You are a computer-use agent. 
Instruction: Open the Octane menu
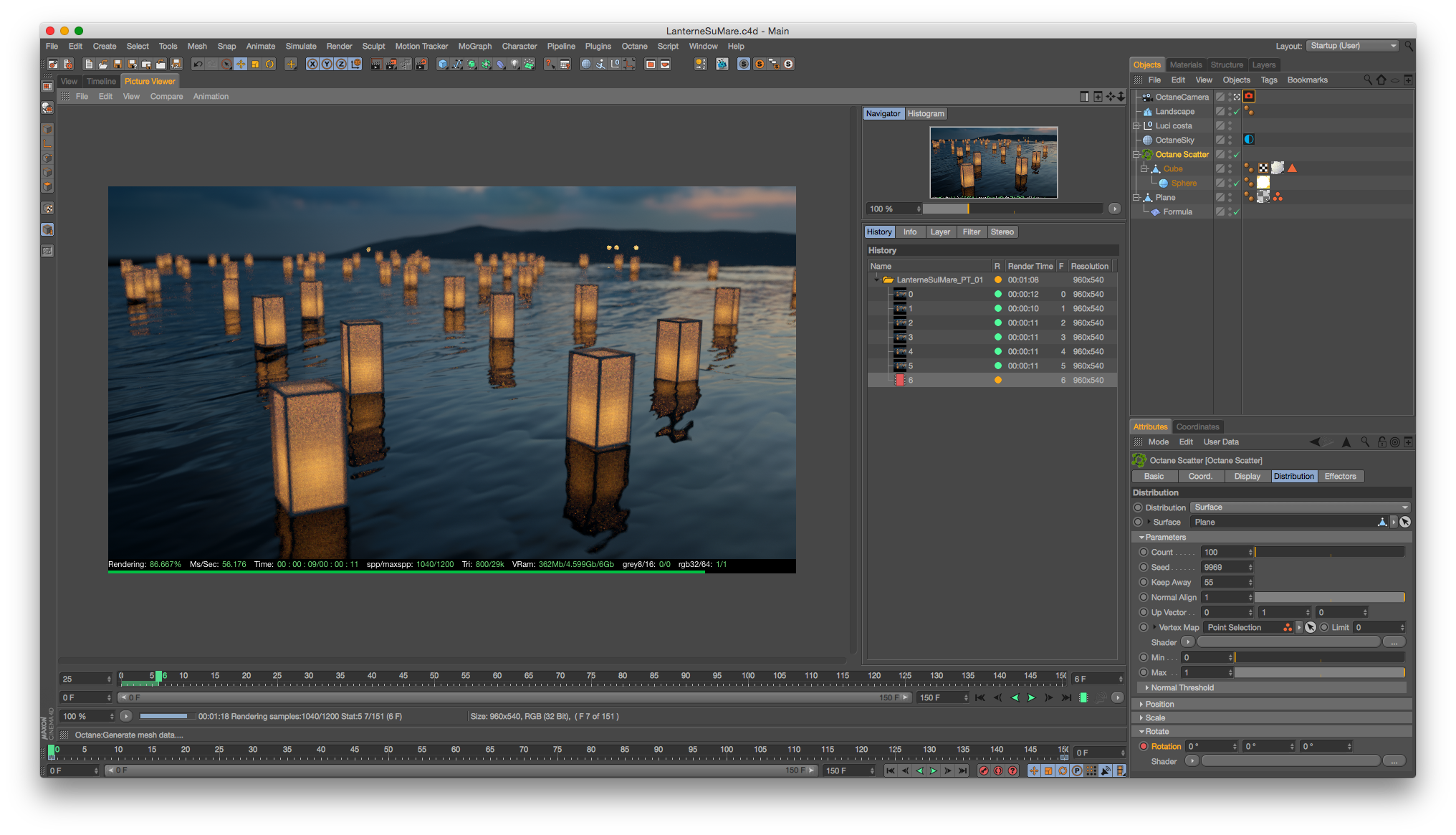[x=633, y=46]
